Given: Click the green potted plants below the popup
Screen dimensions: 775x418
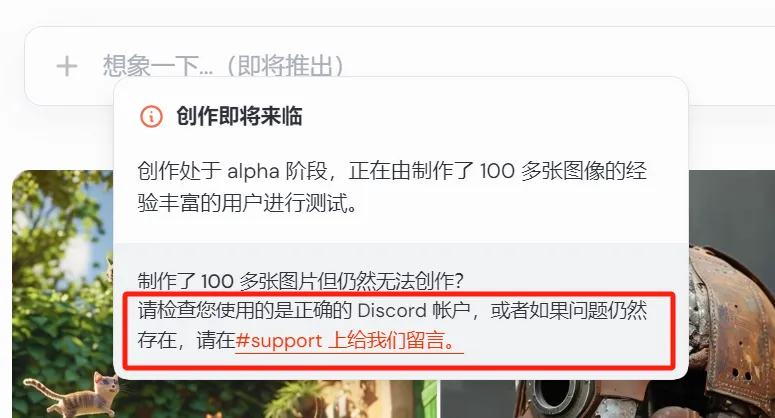Looking at the screenshot, I should click(x=297, y=398).
